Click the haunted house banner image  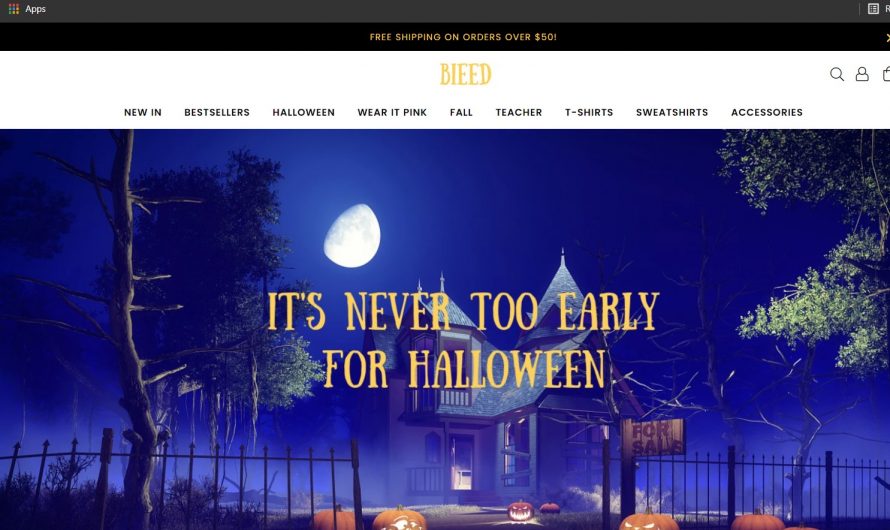(x=445, y=329)
